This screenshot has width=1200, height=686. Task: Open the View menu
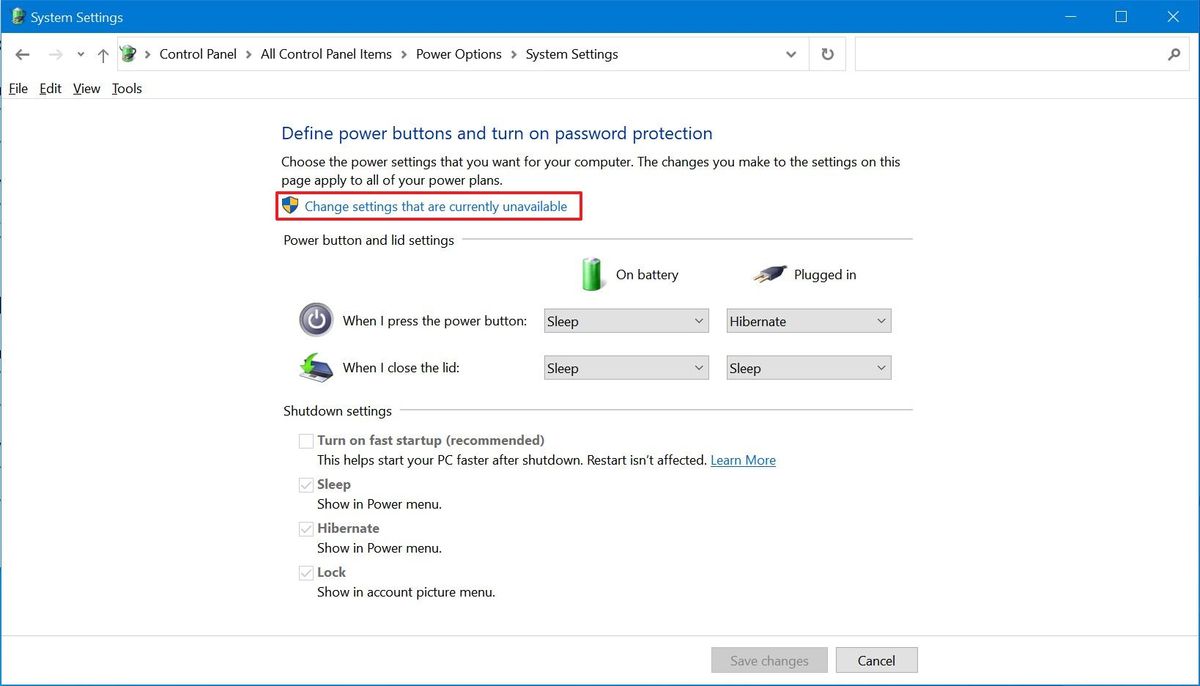point(85,88)
